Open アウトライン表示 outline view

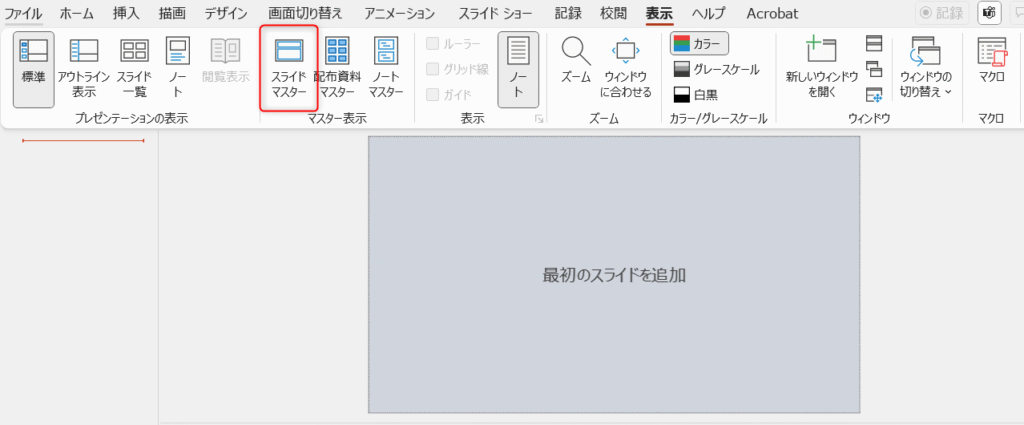[x=84, y=69]
